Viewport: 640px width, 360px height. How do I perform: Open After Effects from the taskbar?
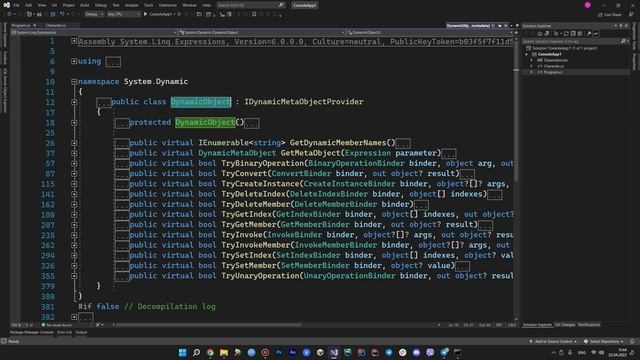tap(293, 352)
